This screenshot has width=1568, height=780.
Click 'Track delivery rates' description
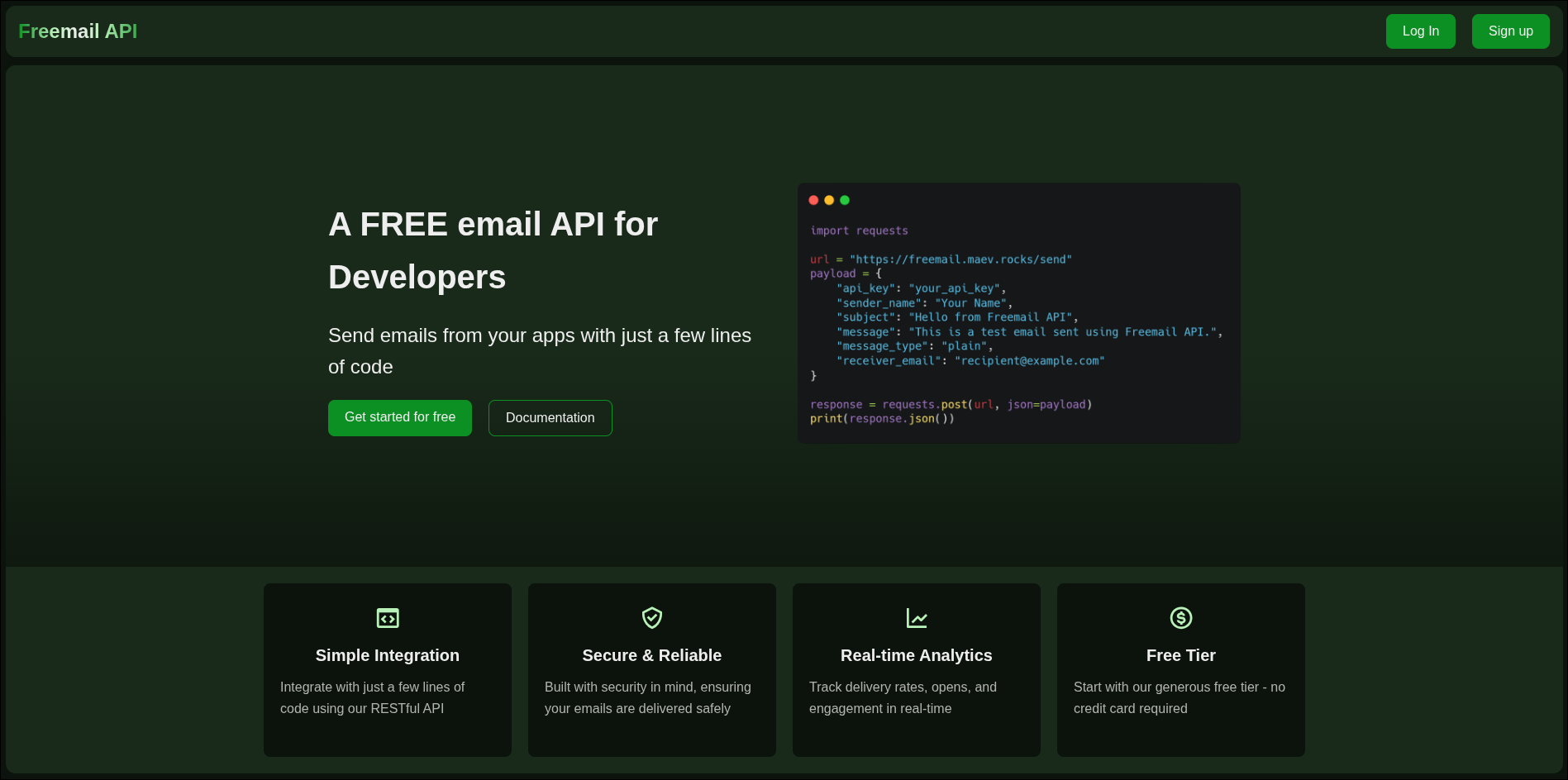pyautogui.click(x=903, y=697)
